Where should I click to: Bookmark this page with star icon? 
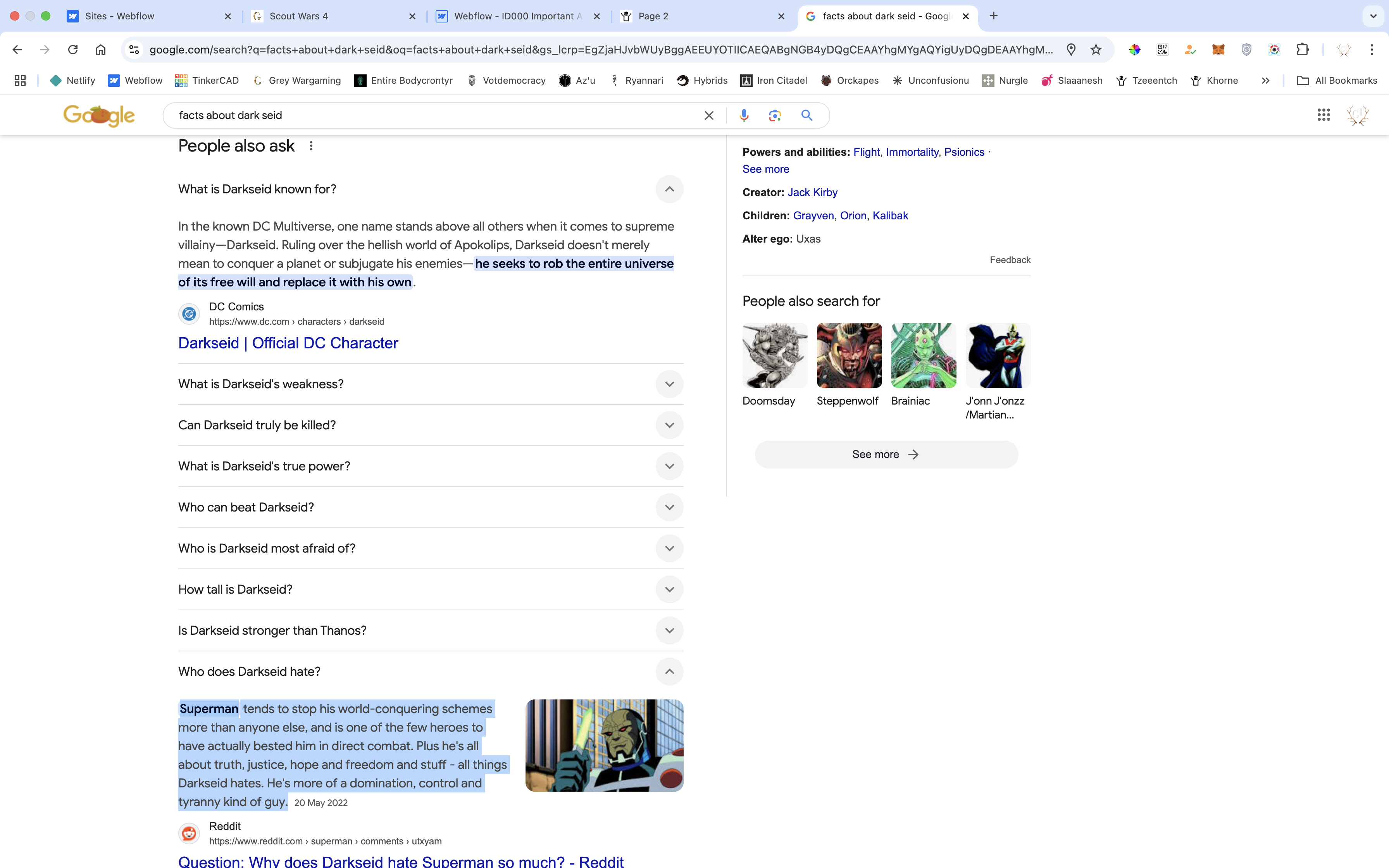pos(1096,49)
